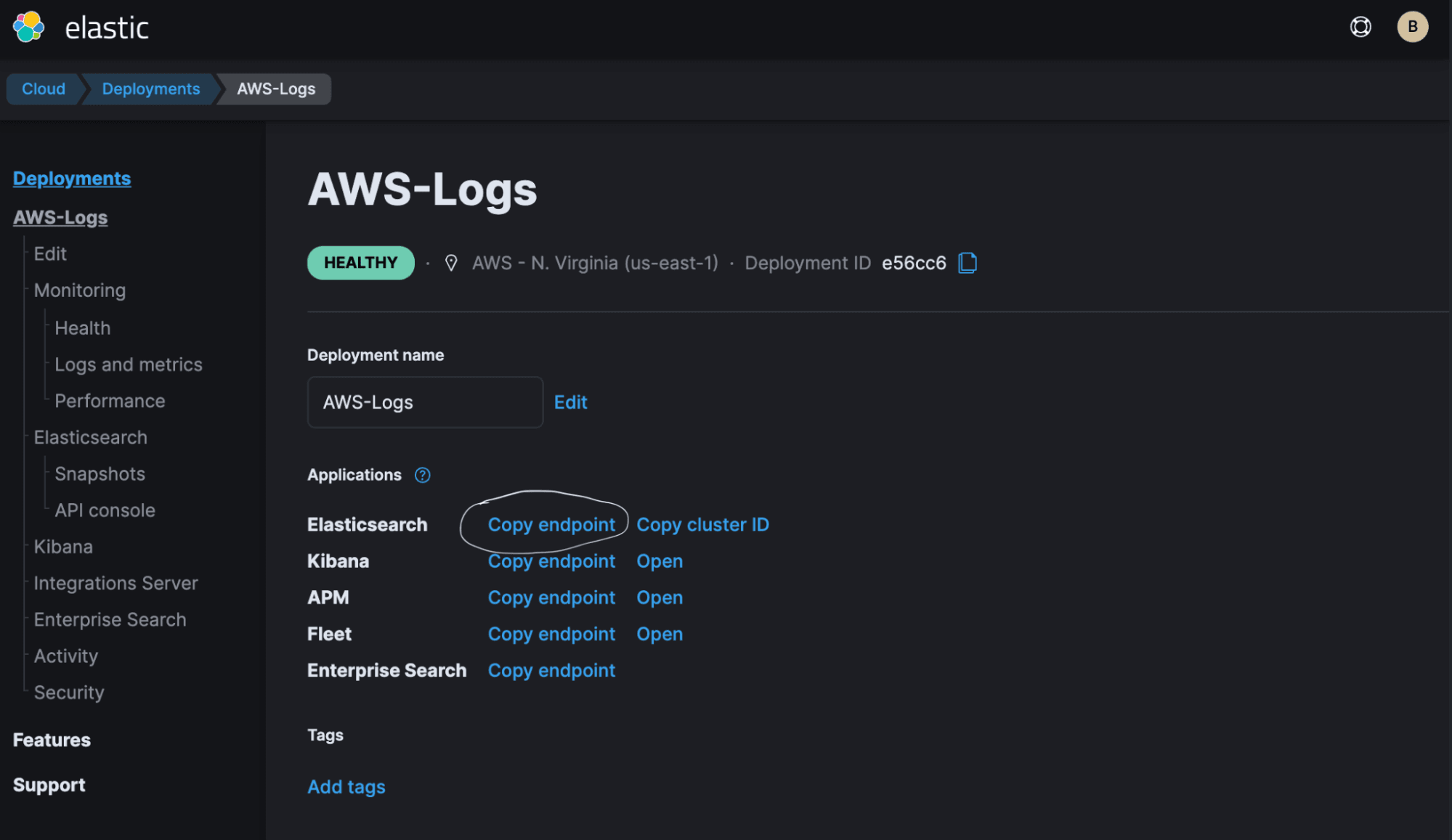
Task: Open the help lifebuoy icon
Action: tap(1360, 27)
